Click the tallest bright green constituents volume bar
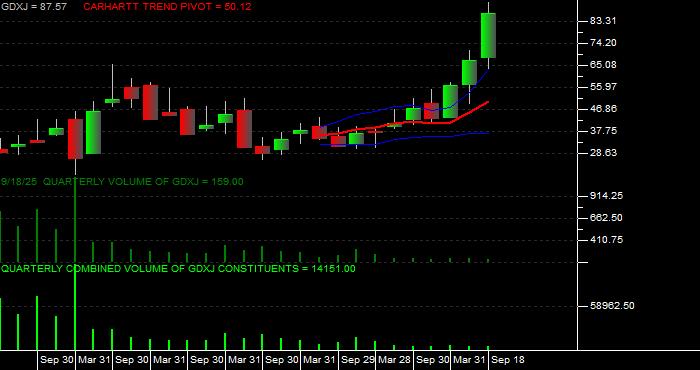The width and height of the screenshot is (700, 370). click(x=75, y=308)
